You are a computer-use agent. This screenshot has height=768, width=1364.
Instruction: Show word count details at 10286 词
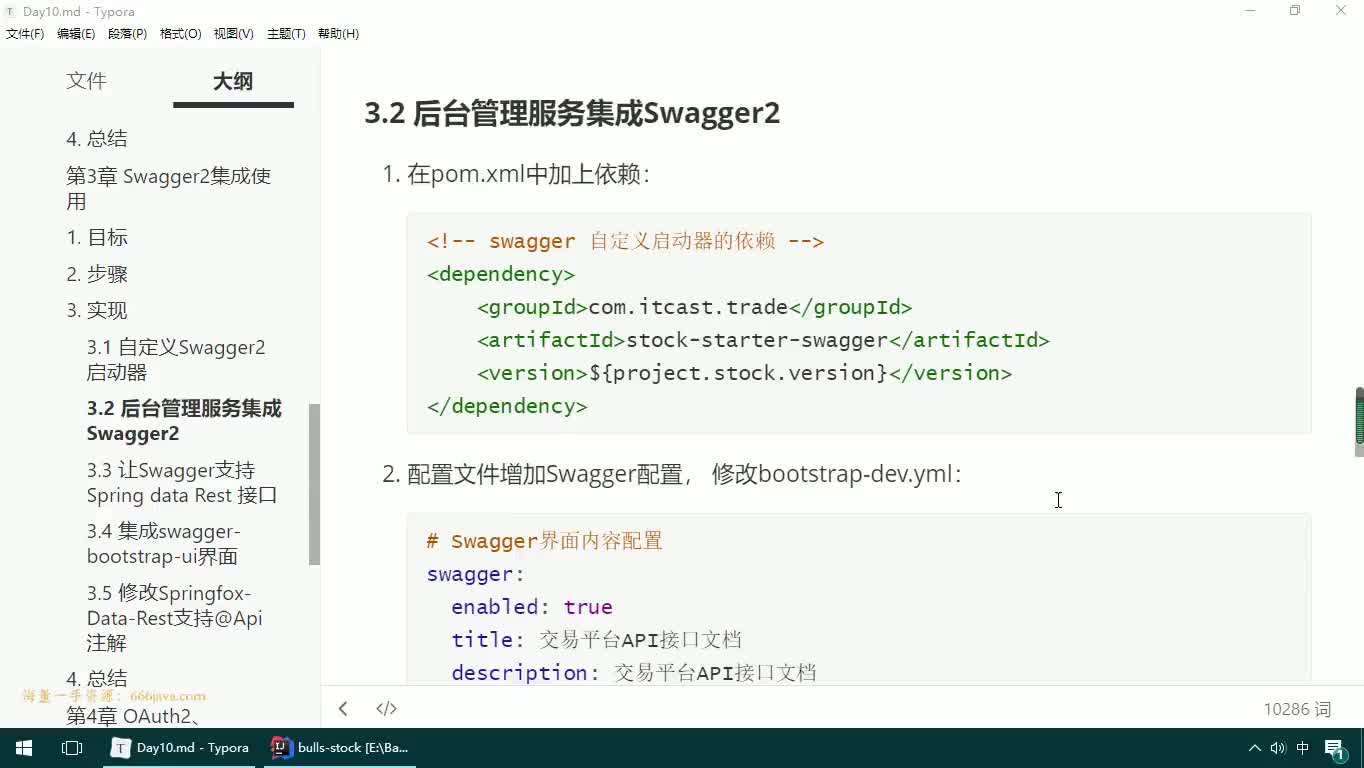pos(1297,709)
